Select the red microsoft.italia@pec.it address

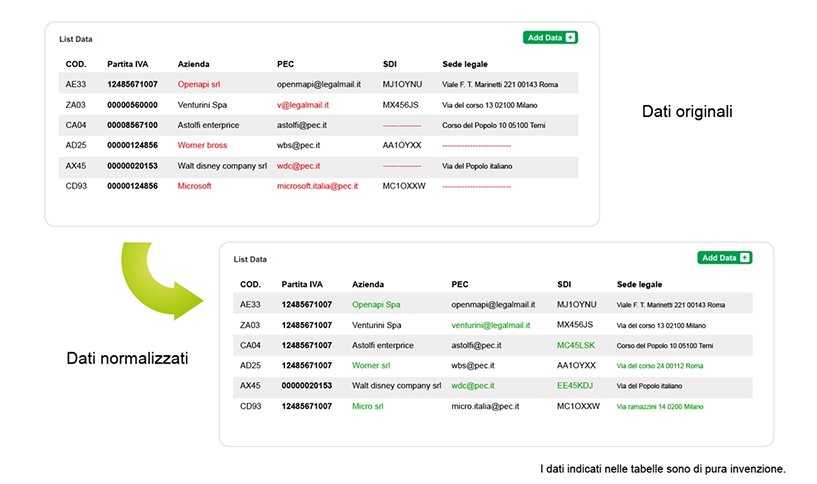pyautogui.click(x=317, y=186)
